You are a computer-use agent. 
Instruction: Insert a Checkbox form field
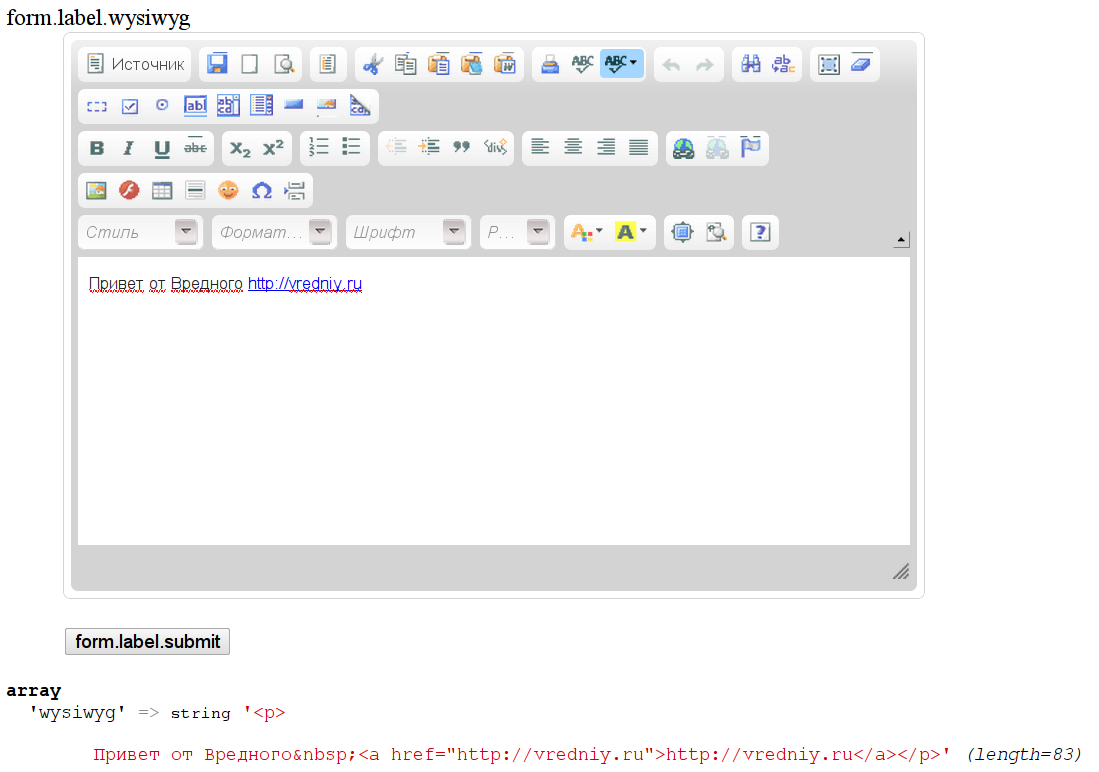130,107
